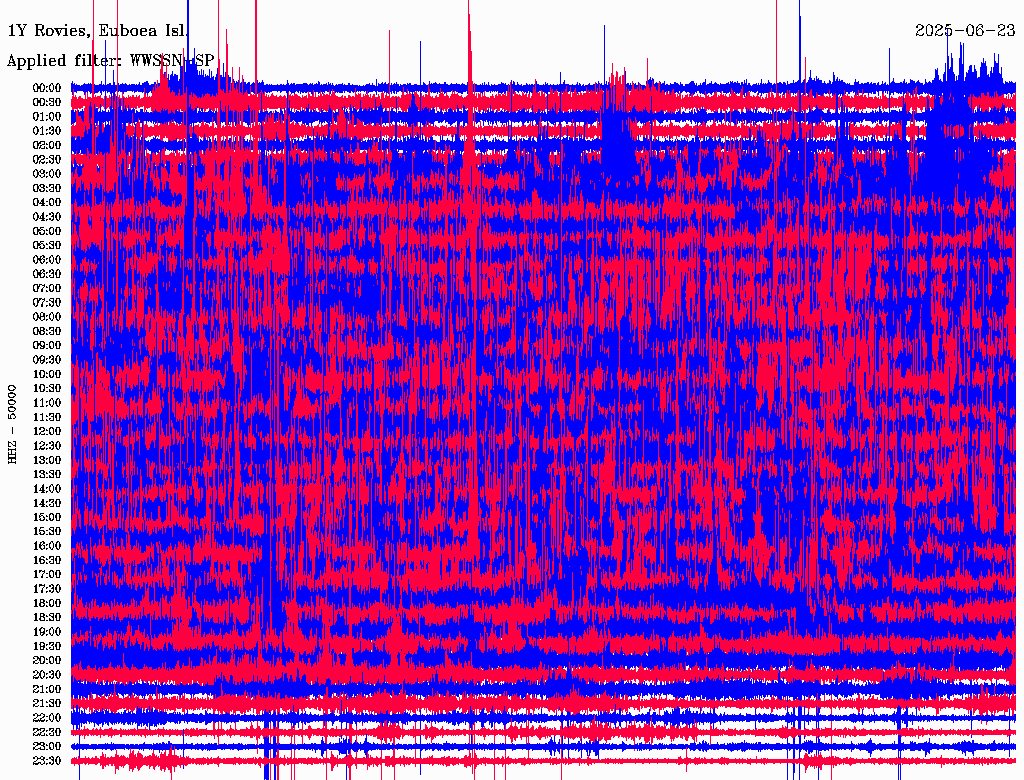The height and width of the screenshot is (780, 1024).
Task: Select the 22:00 time label
Action: click(47, 717)
